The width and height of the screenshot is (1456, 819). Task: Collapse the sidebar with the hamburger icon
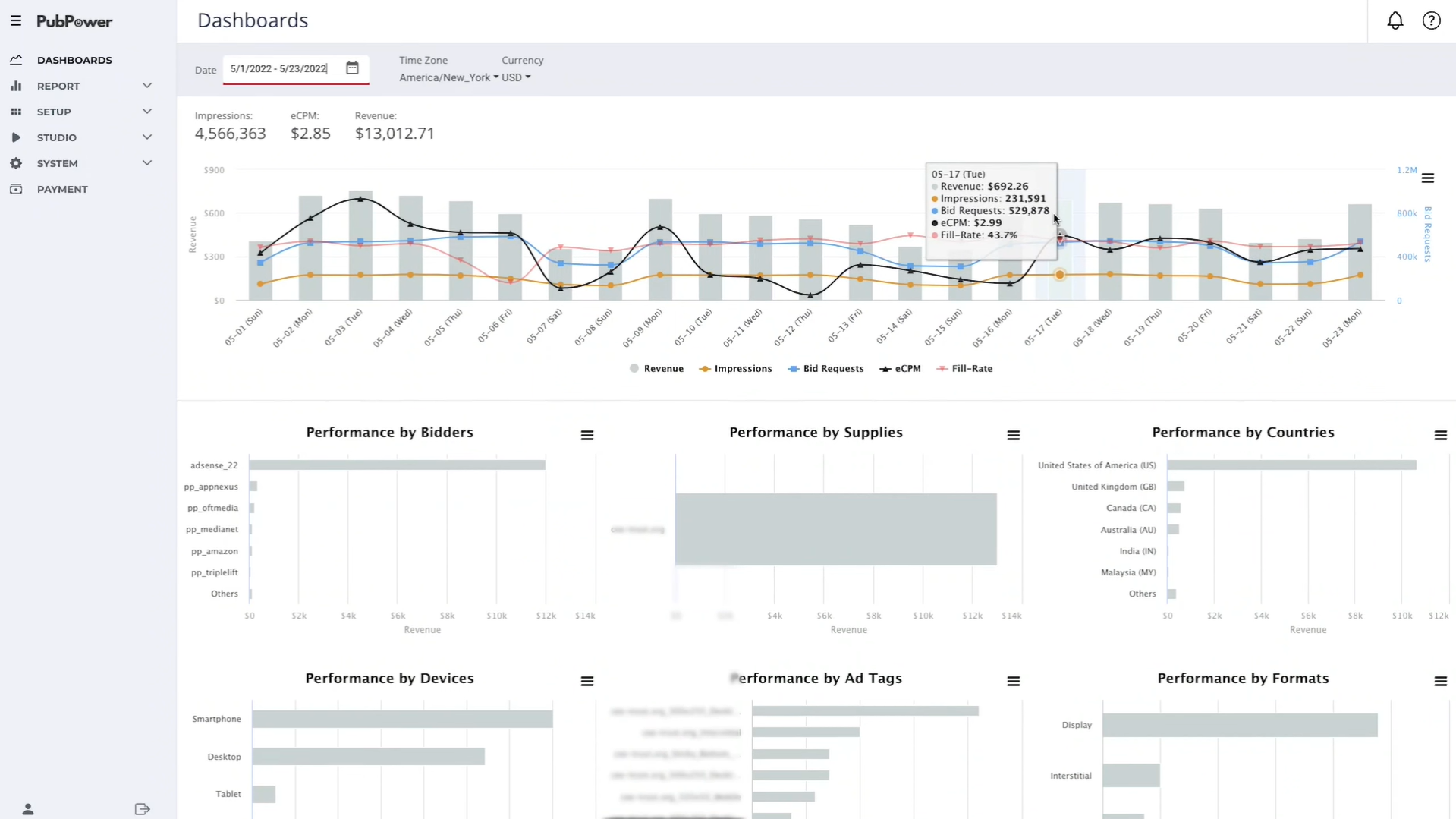tap(16, 20)
